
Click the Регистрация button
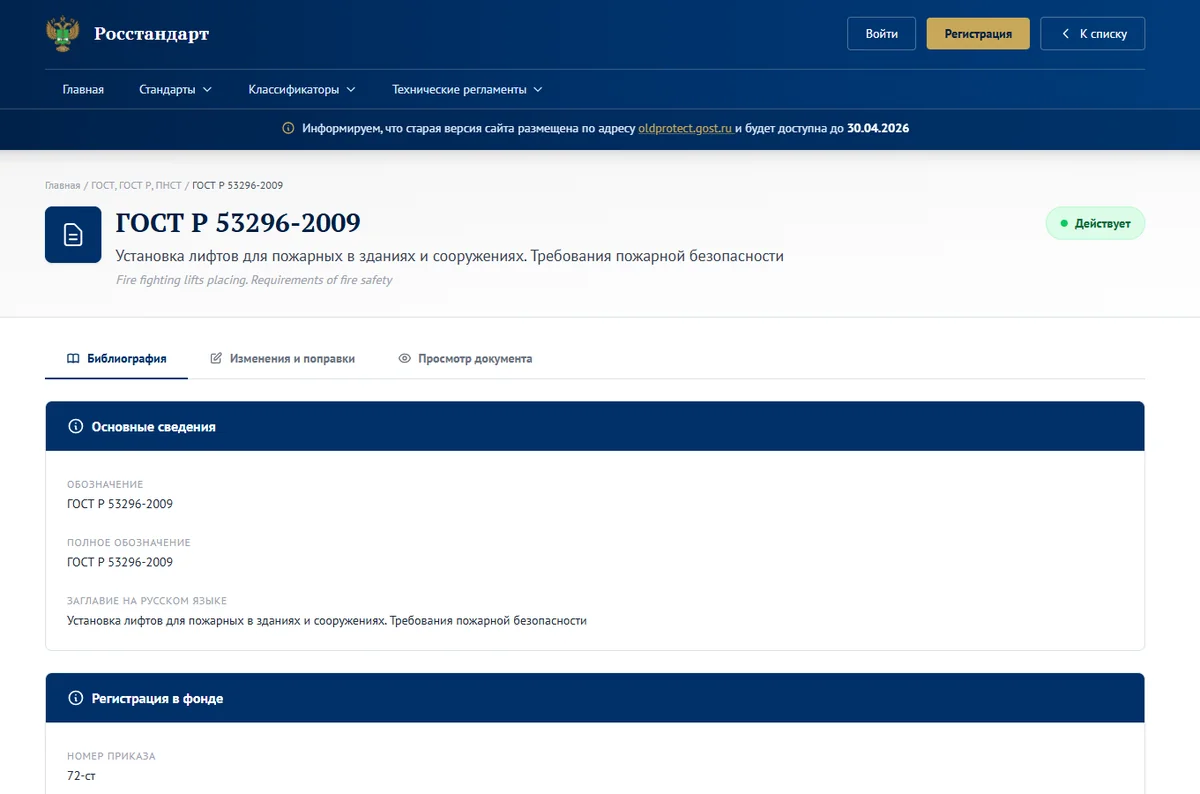pos(978,33)
